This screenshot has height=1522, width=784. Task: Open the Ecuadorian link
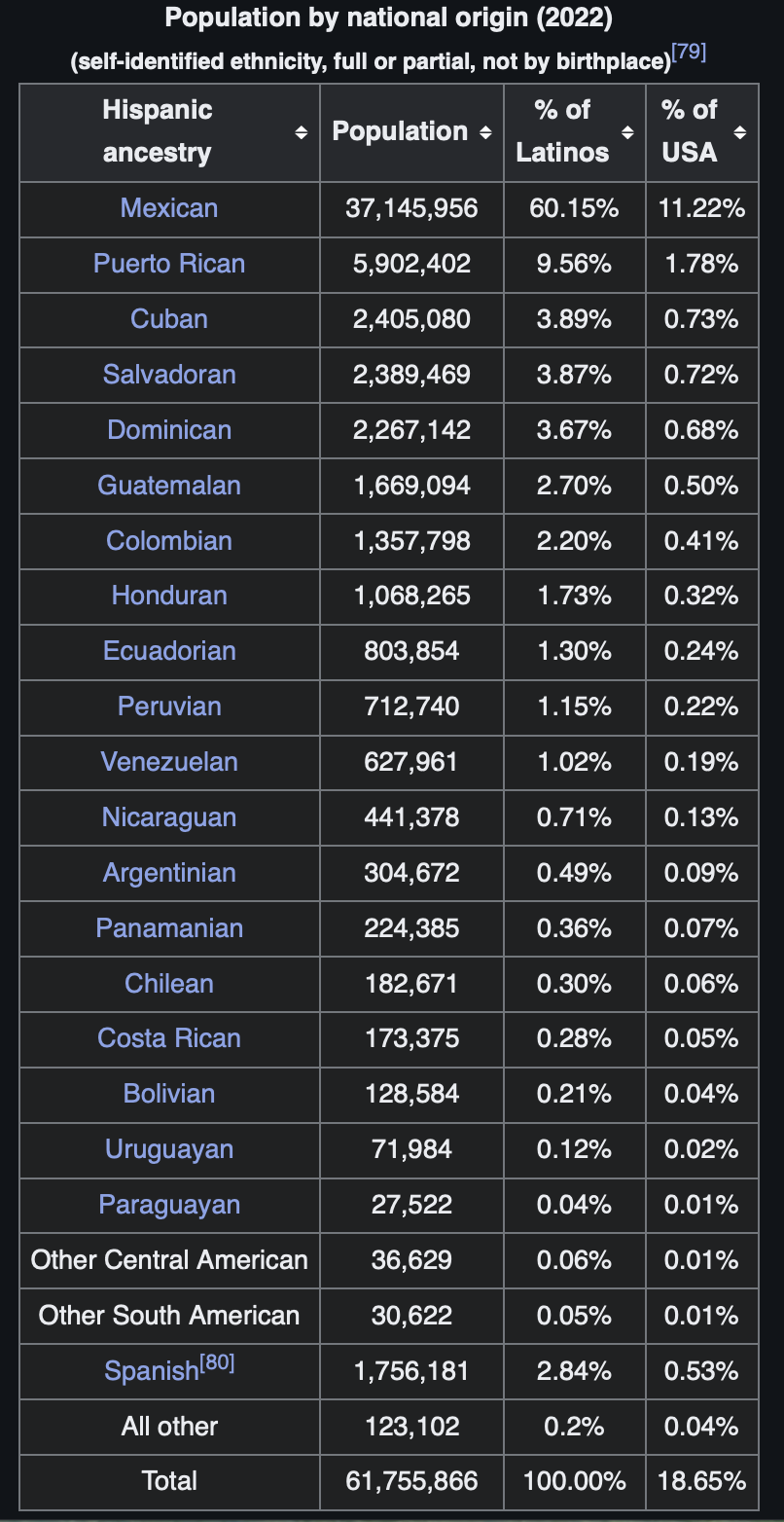[169, 651]
